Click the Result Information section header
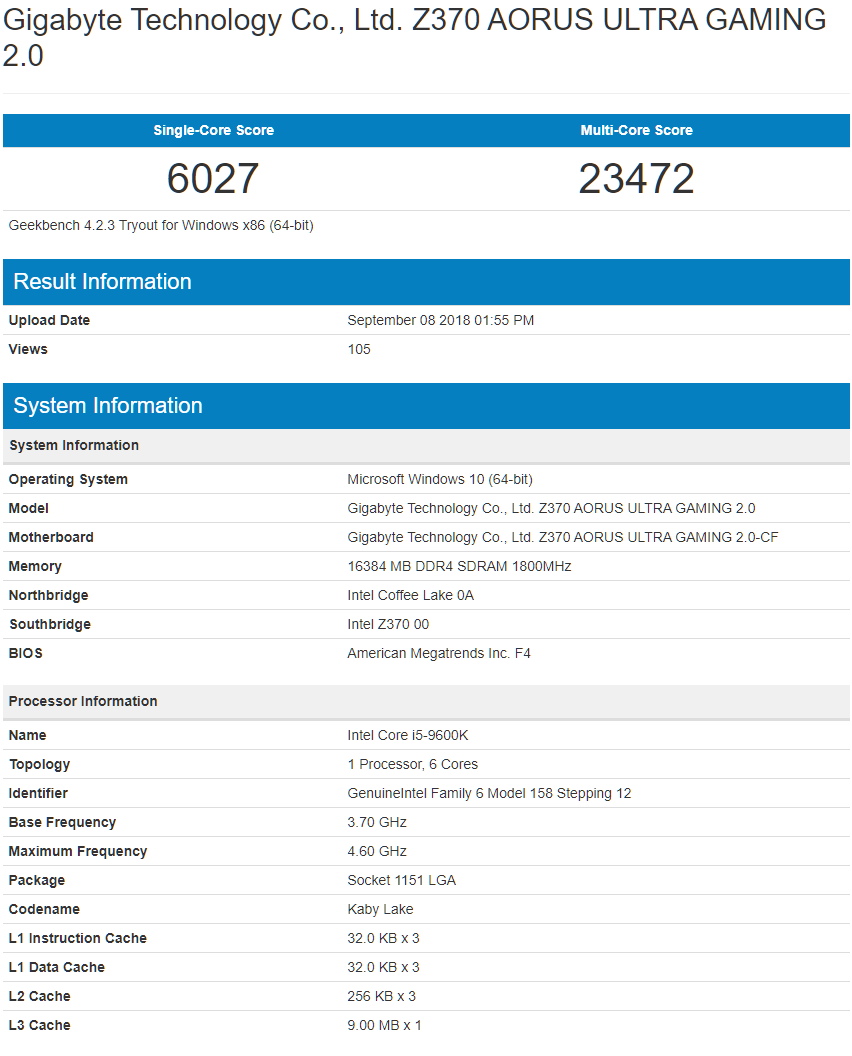852x1056 pixels. pos(102,282)
